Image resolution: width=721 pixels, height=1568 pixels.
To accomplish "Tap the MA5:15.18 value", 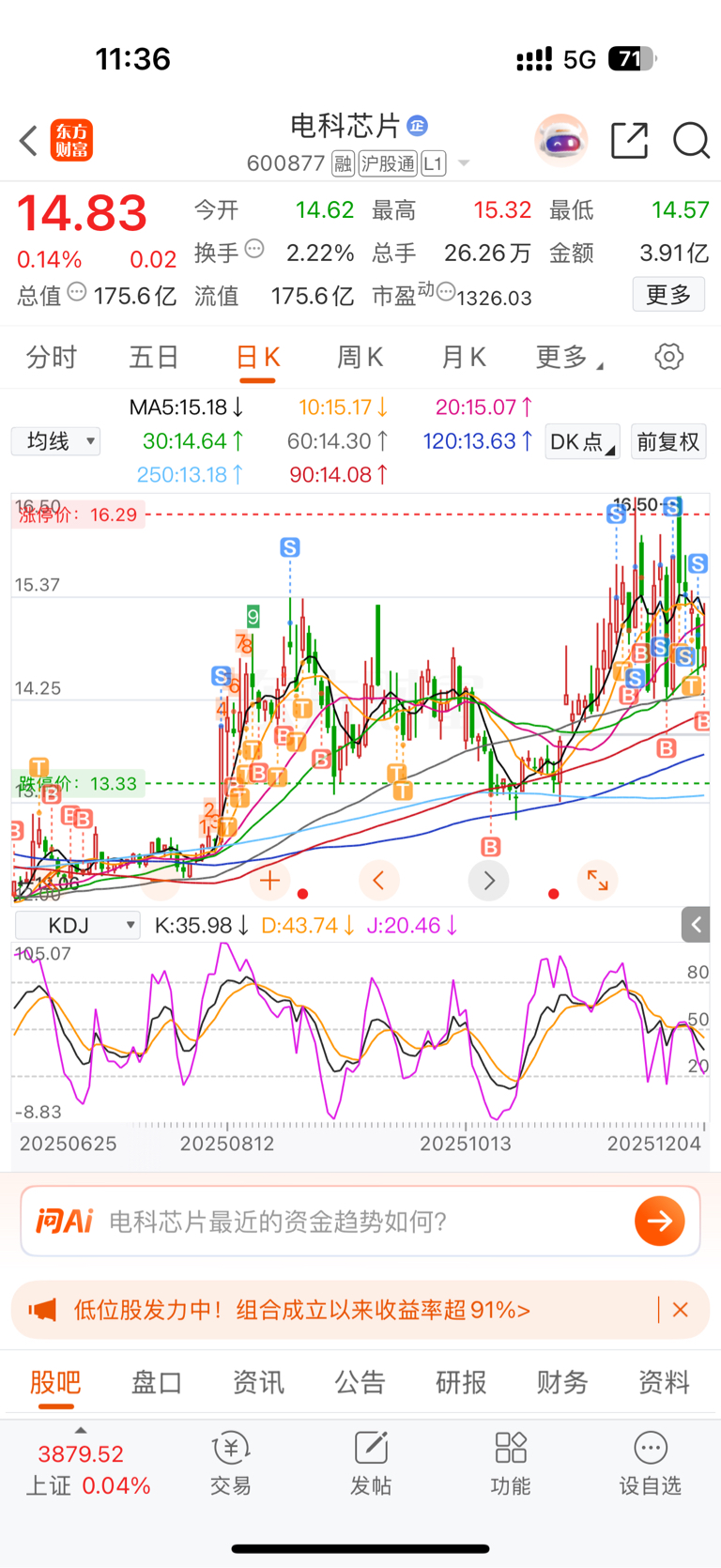I will coord(187,407).
